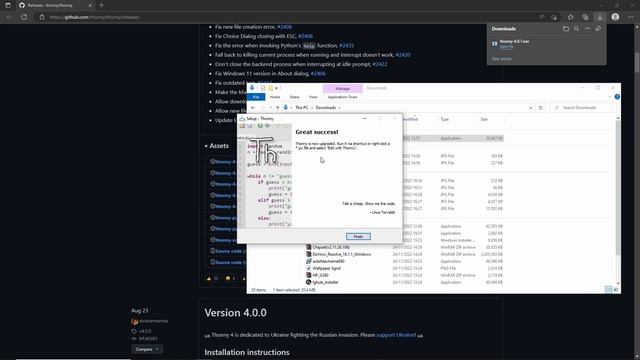Screen dimensions: 640x360
Task: Expand the quick access toolbar dropdown arrow
Action: tap(276, 88)
